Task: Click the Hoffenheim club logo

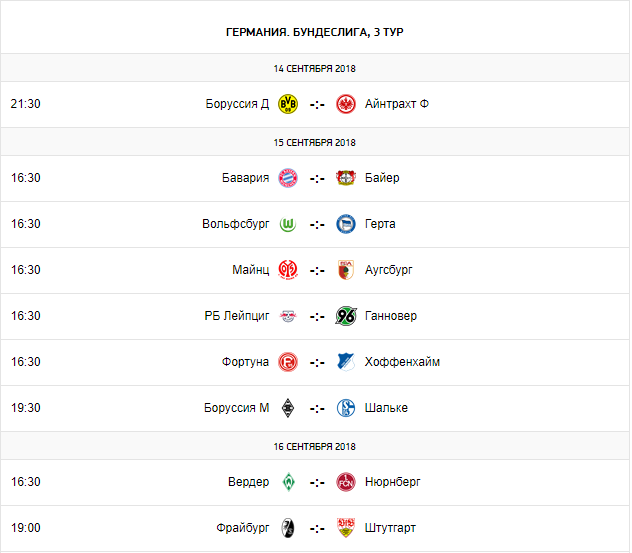Action: 346,362
